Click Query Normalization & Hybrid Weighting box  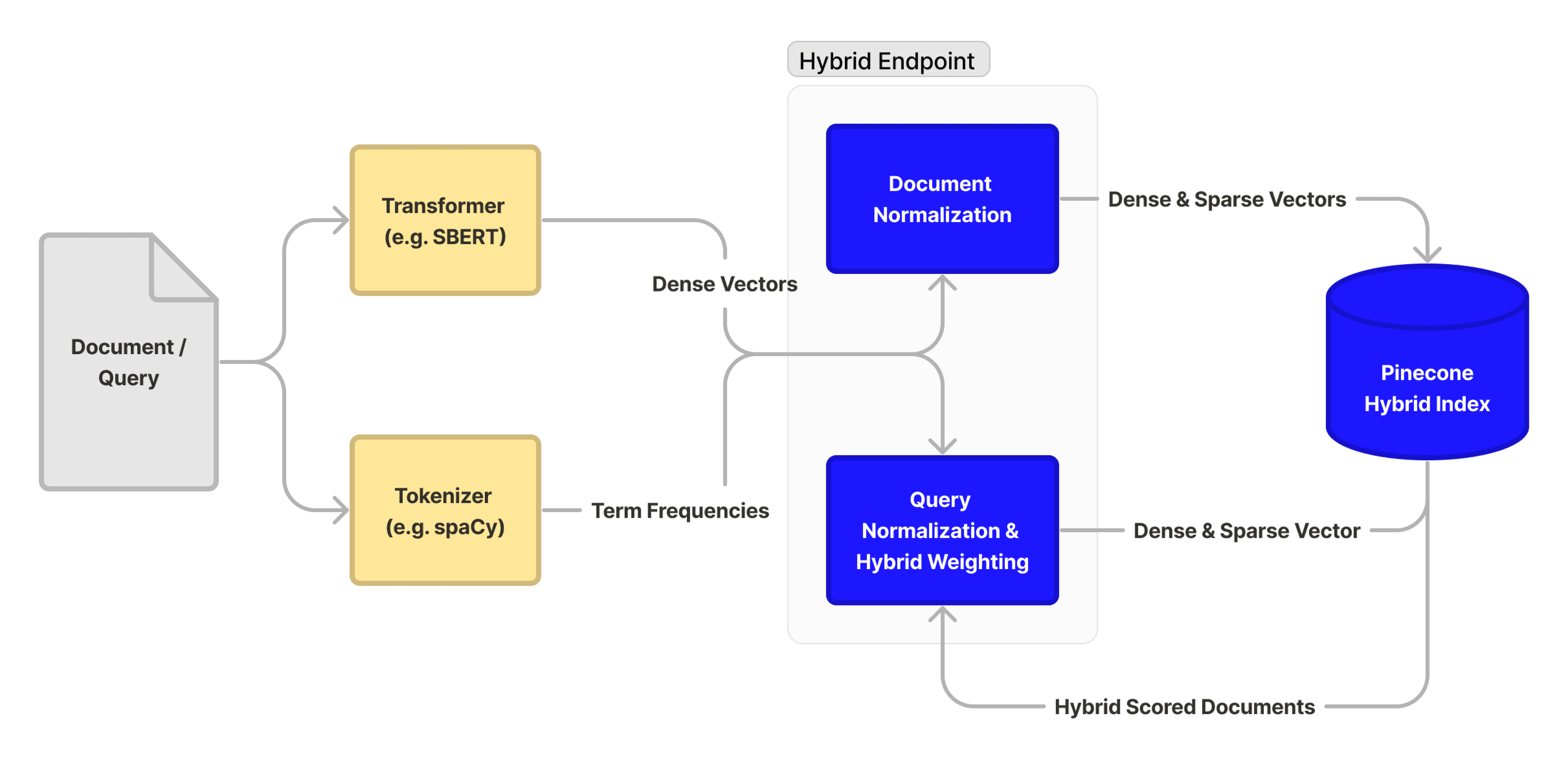point(942,530)
